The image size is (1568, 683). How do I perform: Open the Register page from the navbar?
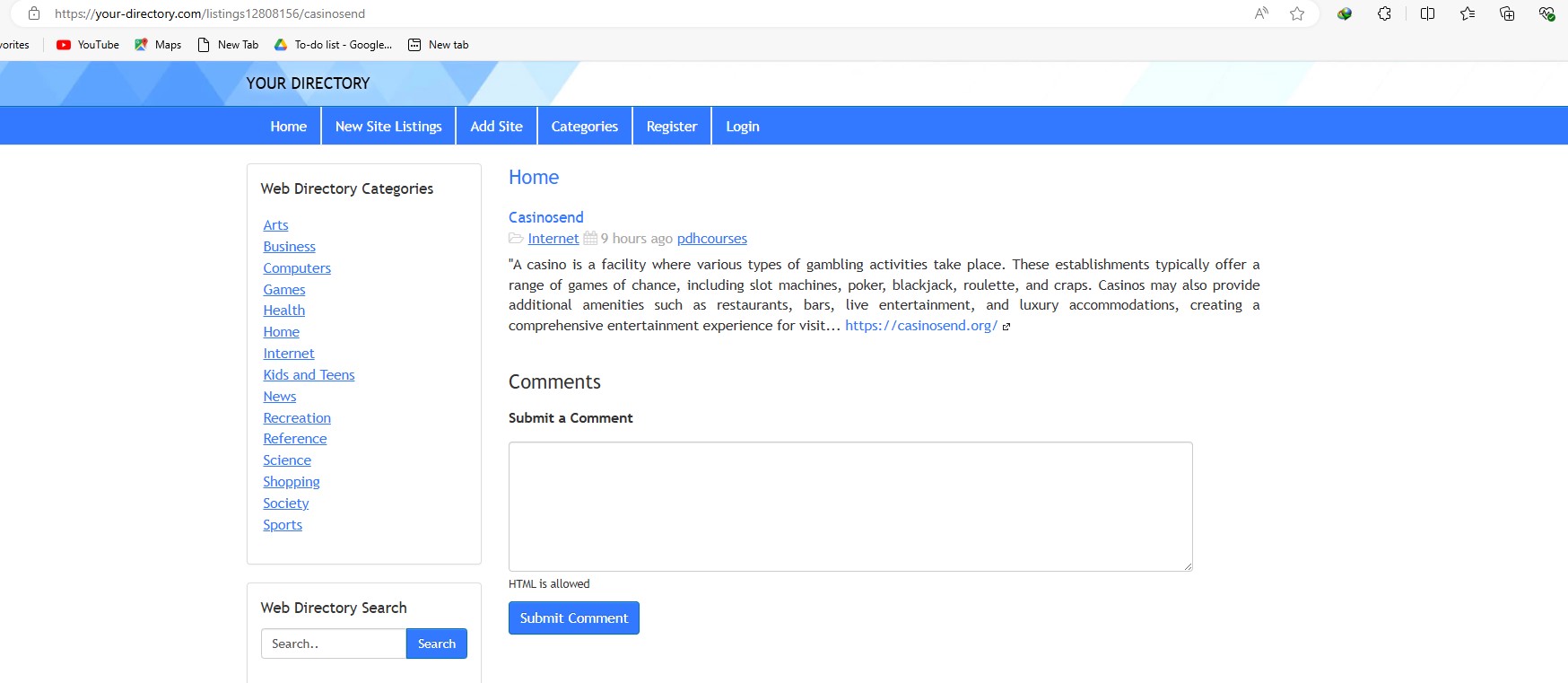(672, 127)
